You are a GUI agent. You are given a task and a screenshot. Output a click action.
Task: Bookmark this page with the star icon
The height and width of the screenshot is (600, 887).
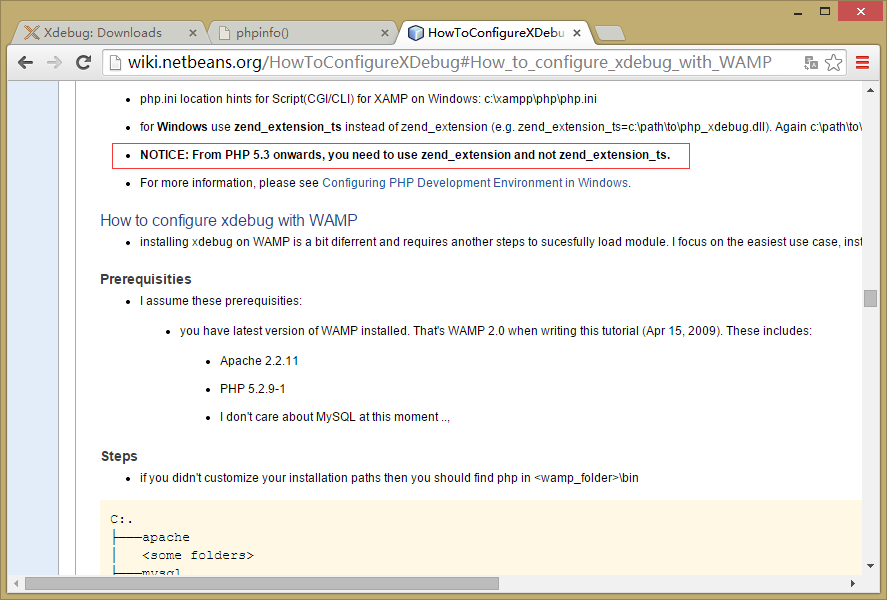click(x=833, y=63)
